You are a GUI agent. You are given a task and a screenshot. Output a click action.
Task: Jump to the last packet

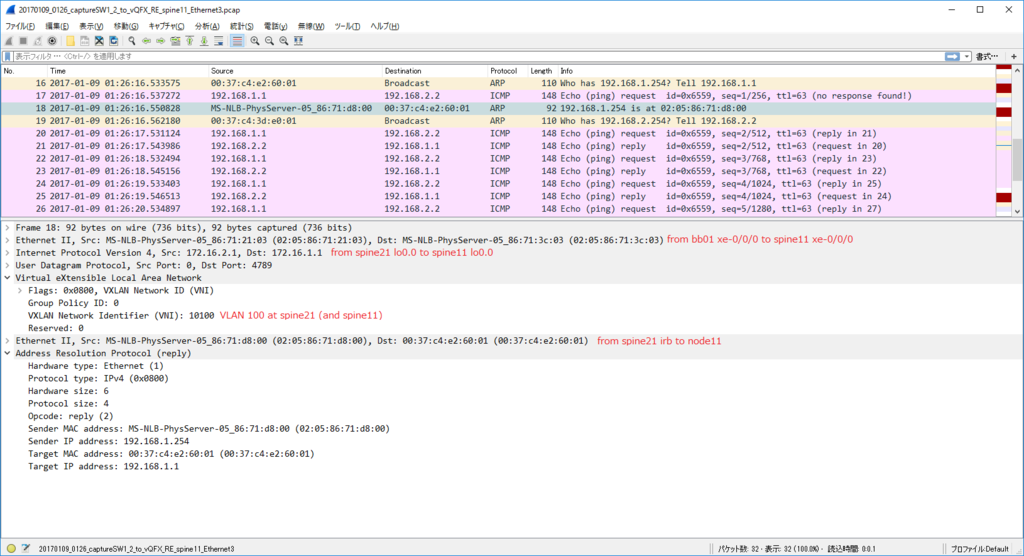click(204, 41)
